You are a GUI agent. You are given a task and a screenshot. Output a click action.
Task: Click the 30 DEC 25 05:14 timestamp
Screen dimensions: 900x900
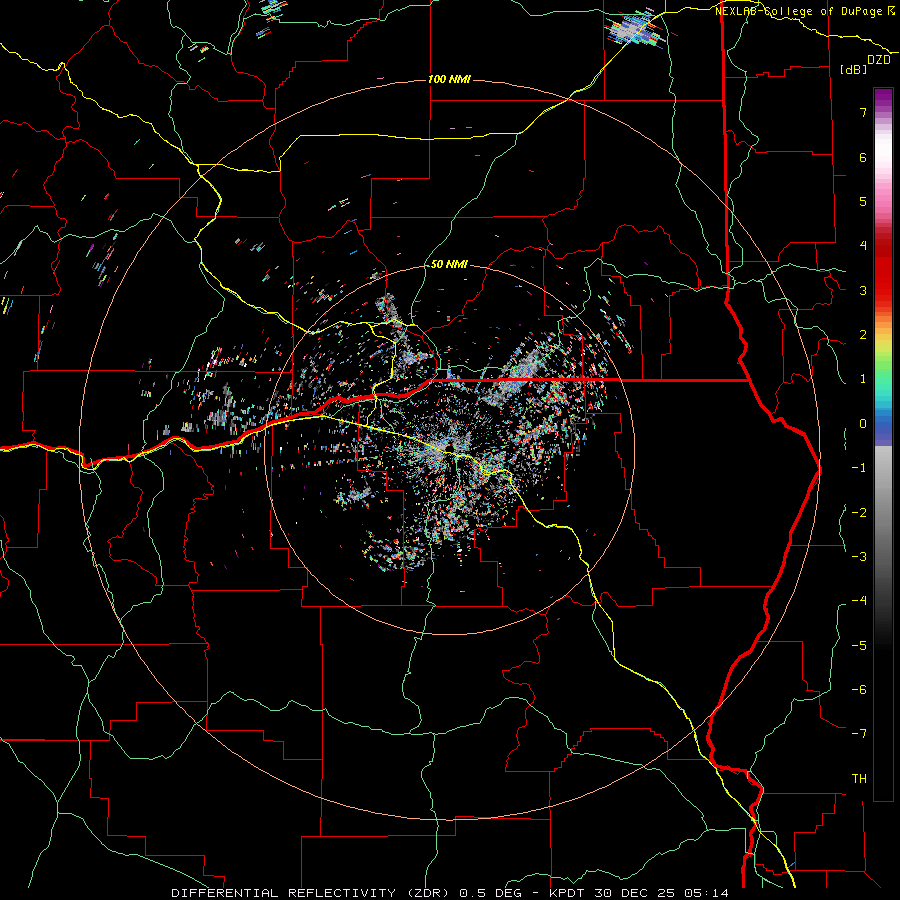(x=660, y=893)
